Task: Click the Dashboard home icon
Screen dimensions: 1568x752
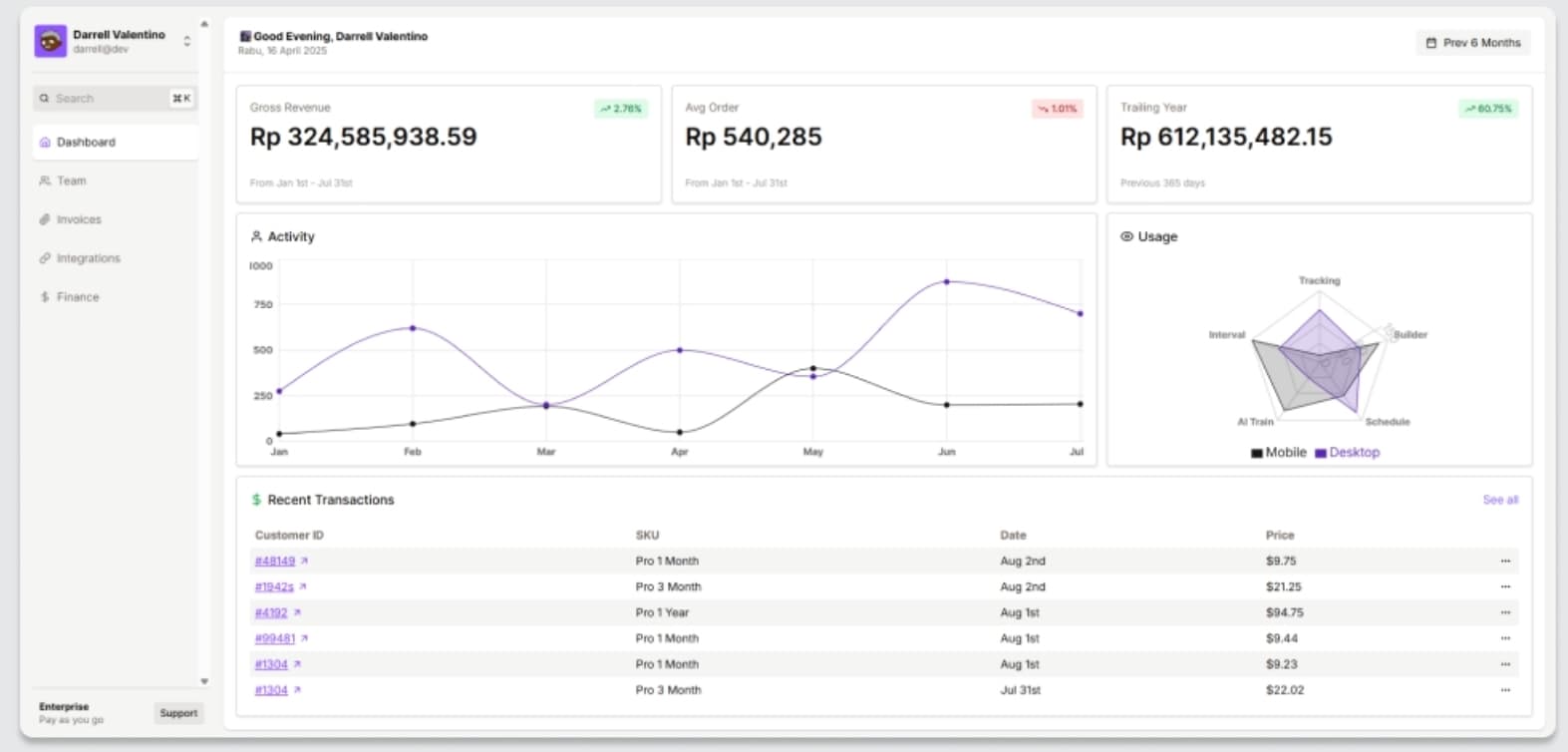Action: 45,143
